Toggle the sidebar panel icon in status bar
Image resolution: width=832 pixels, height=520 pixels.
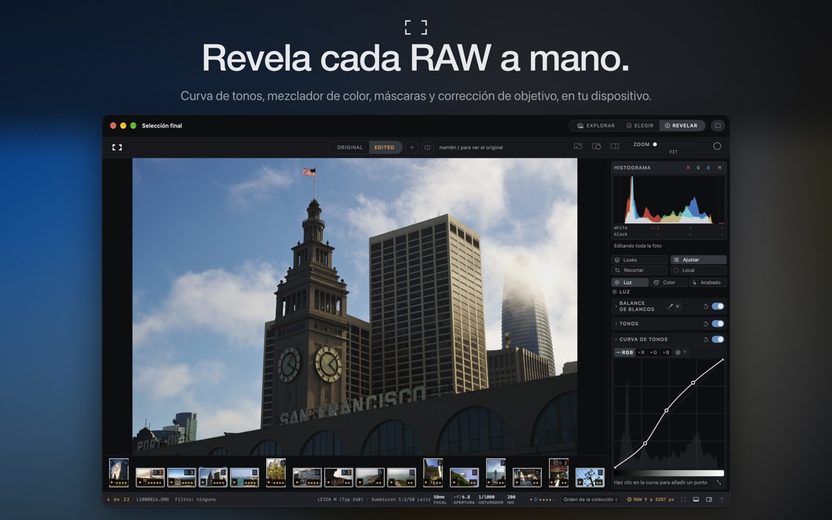tap(709, 499)
